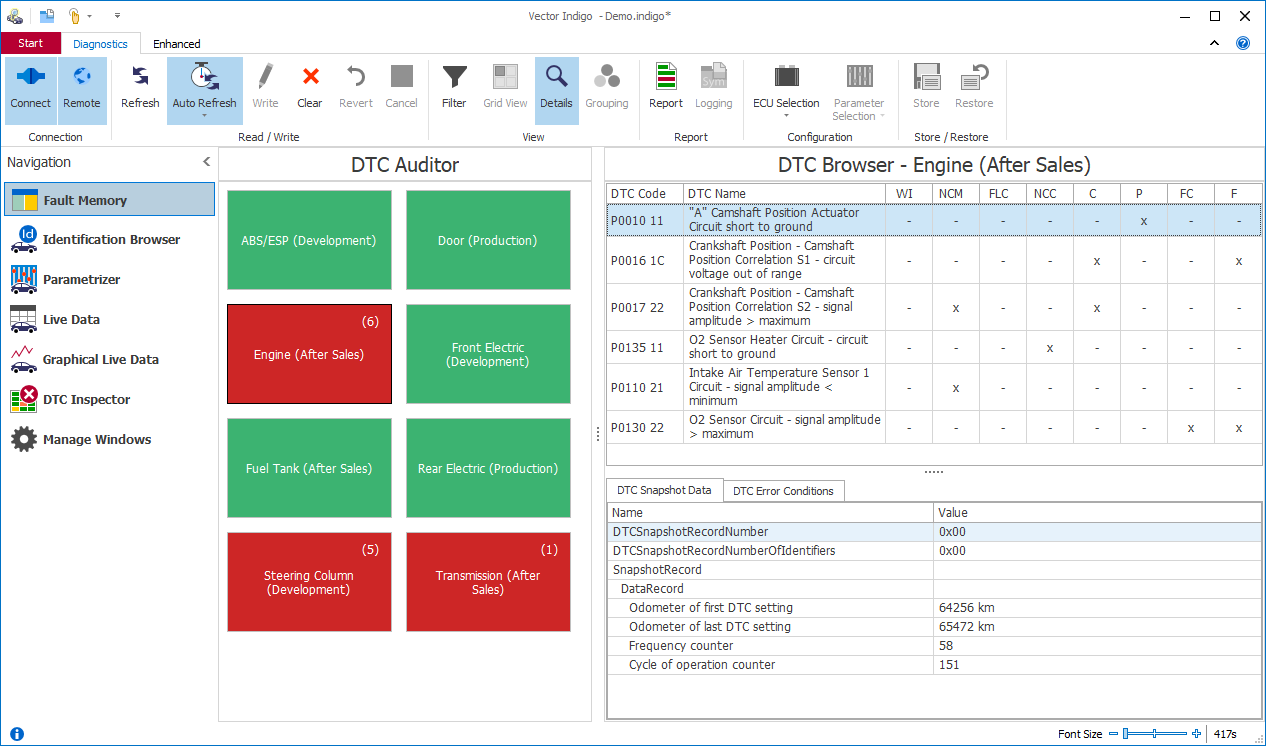This screenshot has width=1266, height=746.
Task: Click the Logging icon
Action: coord(713,77)
